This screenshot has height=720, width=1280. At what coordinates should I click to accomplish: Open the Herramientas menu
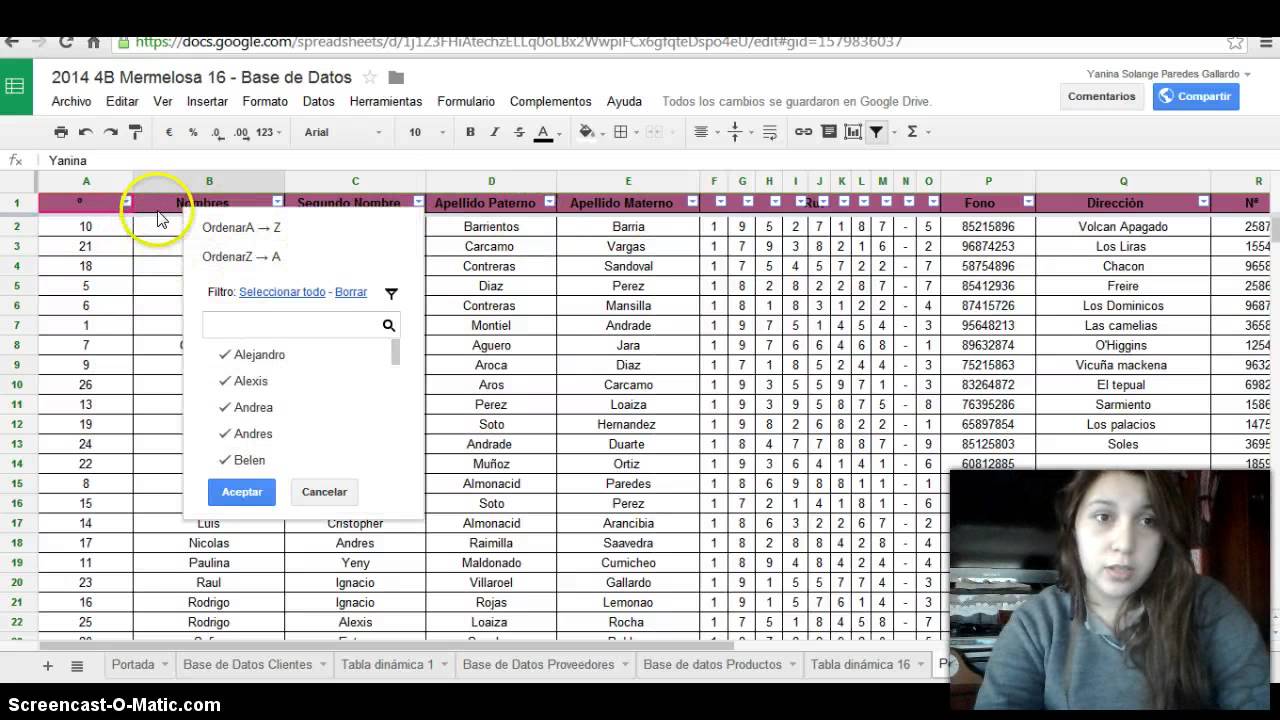point(386,102)
